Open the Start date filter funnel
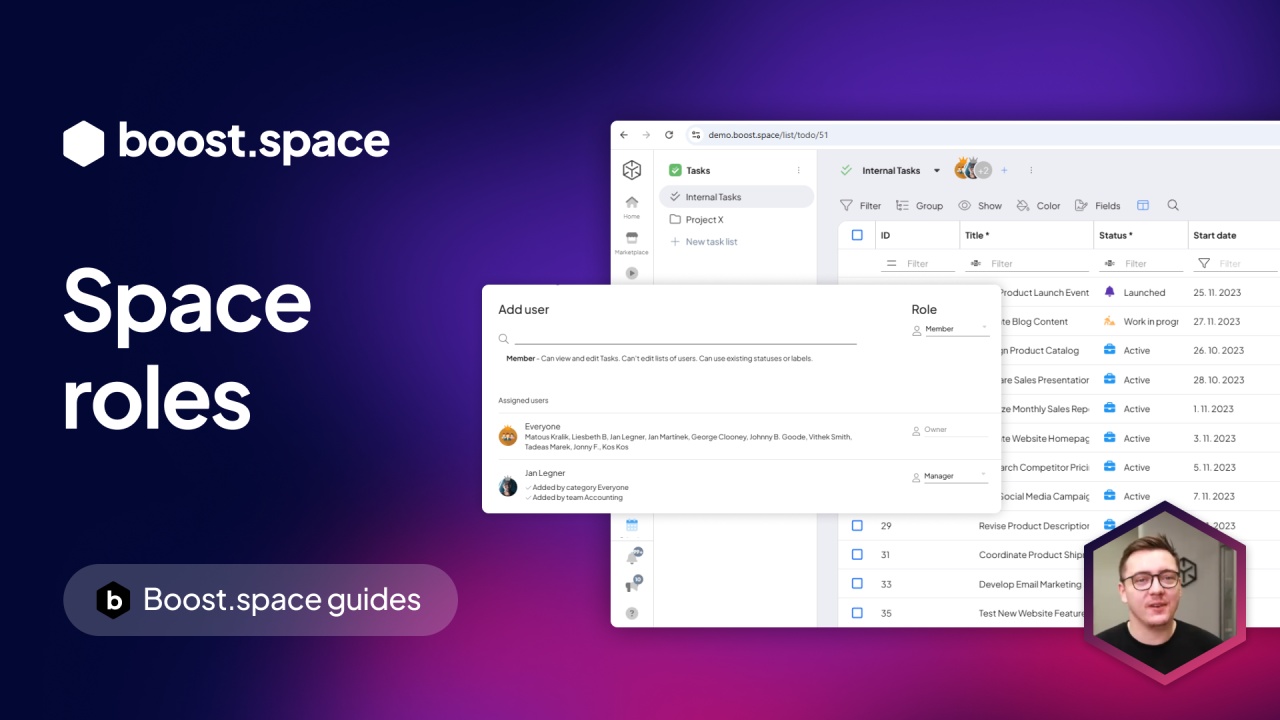Viewport: 1280px width, 720px height. point(1204,264)
